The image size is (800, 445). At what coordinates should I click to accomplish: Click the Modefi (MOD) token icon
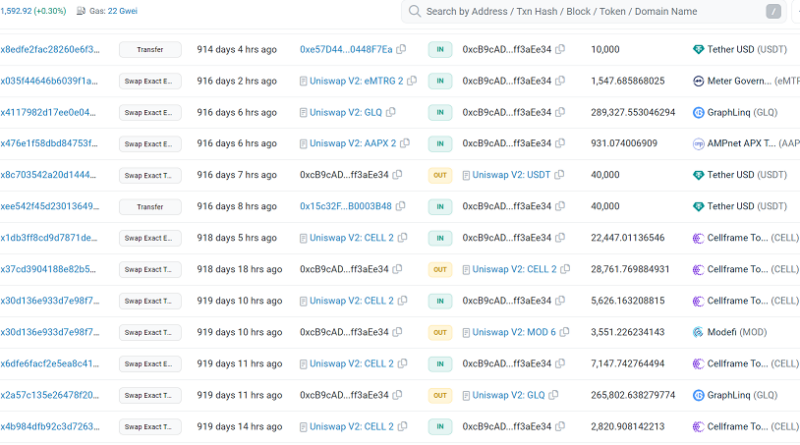click(x=698, y=332)
